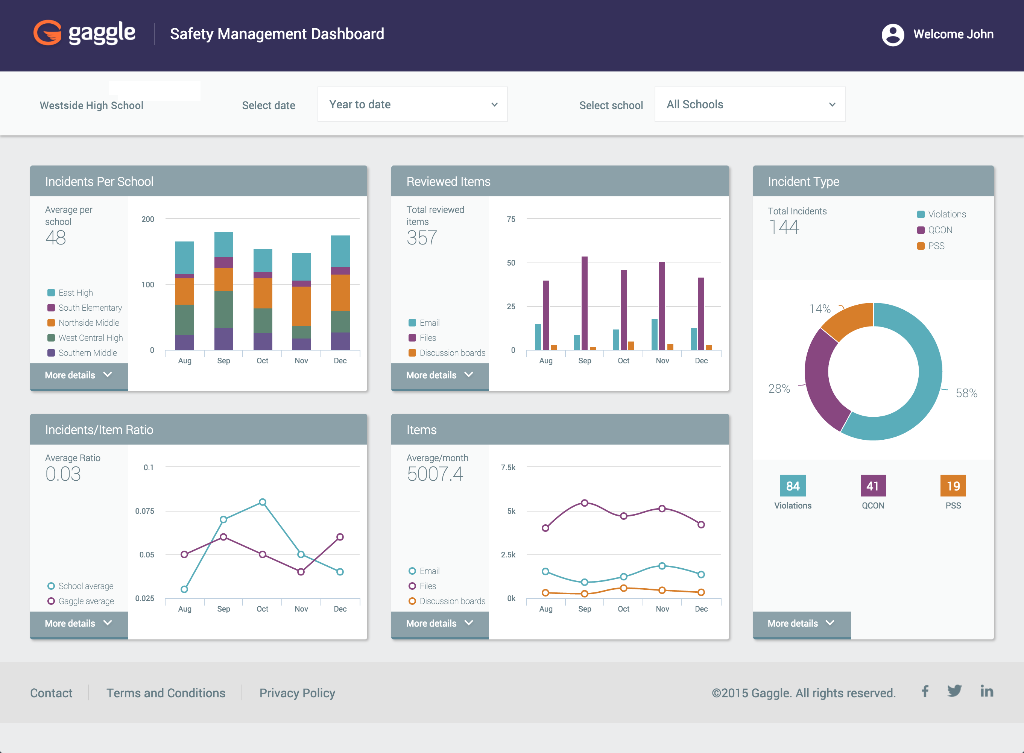This screenshot has width=1024, height=753.
Task: Click the Contact link in the footer
Action: point(51,692)
